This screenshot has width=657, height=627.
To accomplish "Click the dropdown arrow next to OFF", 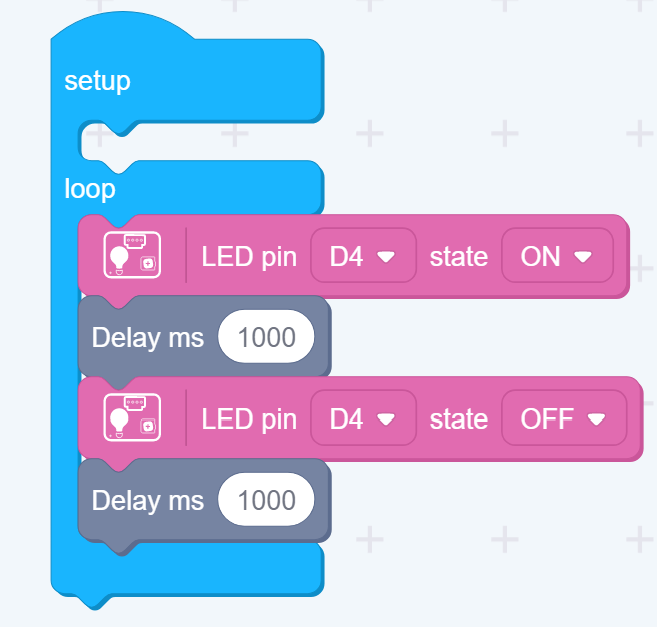I will click(x=596, y=419).
